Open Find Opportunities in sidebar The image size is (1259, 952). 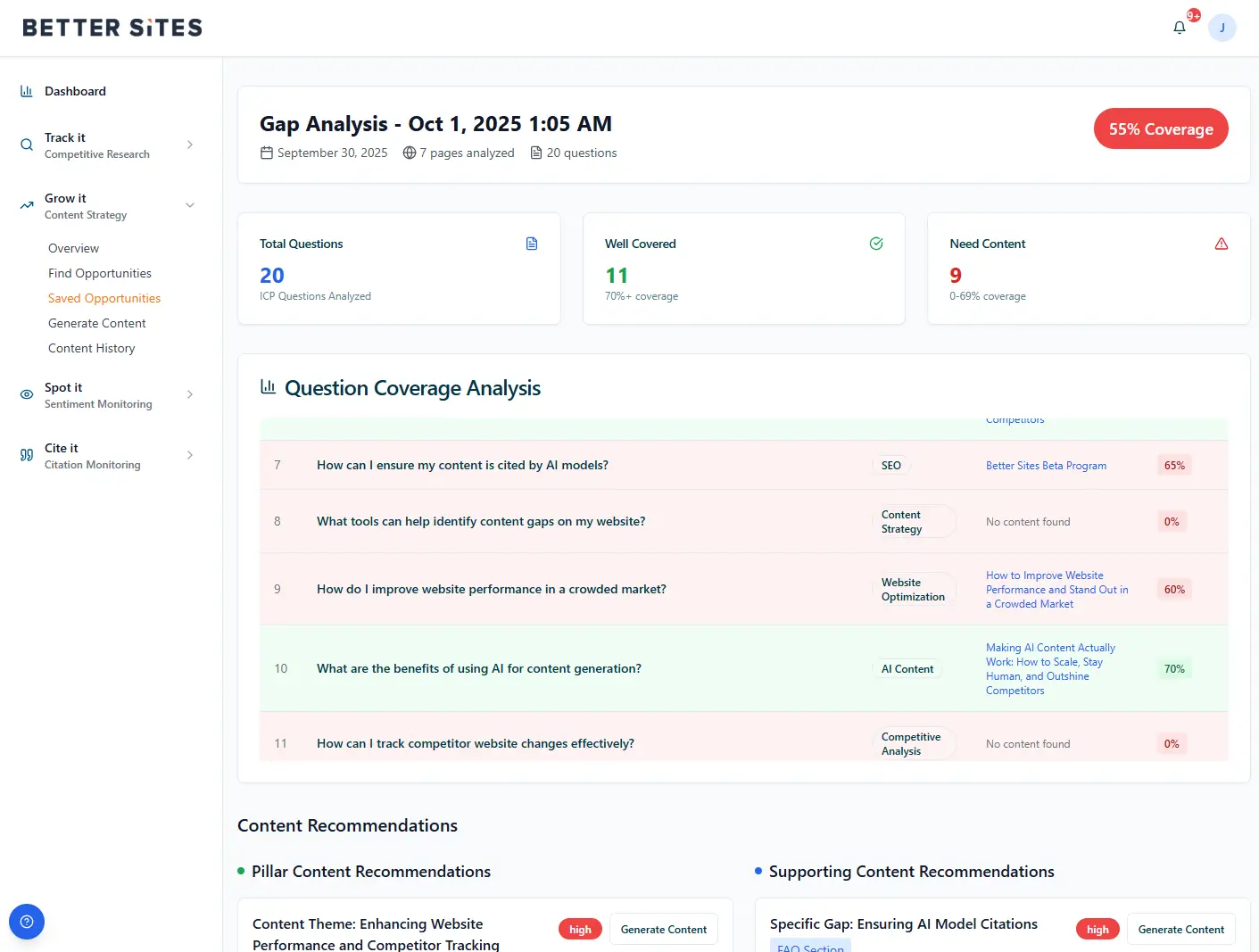(100, 273)
